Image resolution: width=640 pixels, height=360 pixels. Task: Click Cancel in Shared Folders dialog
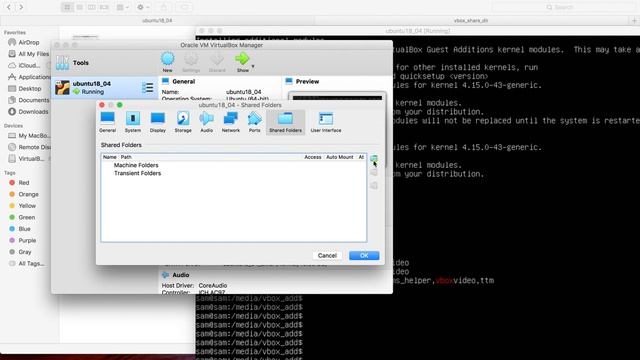327,256
